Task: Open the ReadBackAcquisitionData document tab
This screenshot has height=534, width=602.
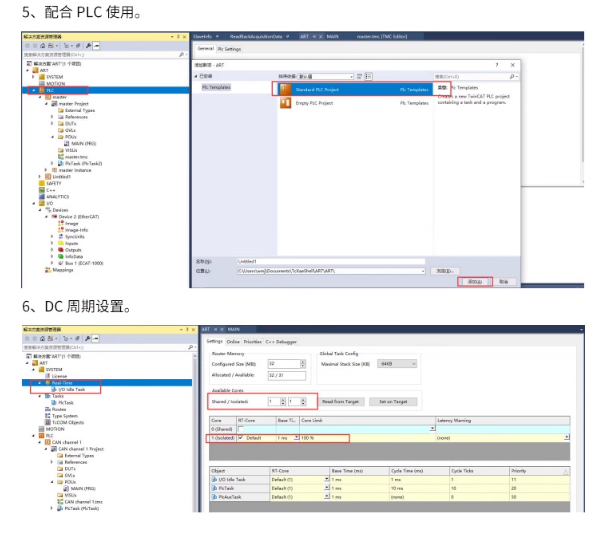Action: [256, 36]
